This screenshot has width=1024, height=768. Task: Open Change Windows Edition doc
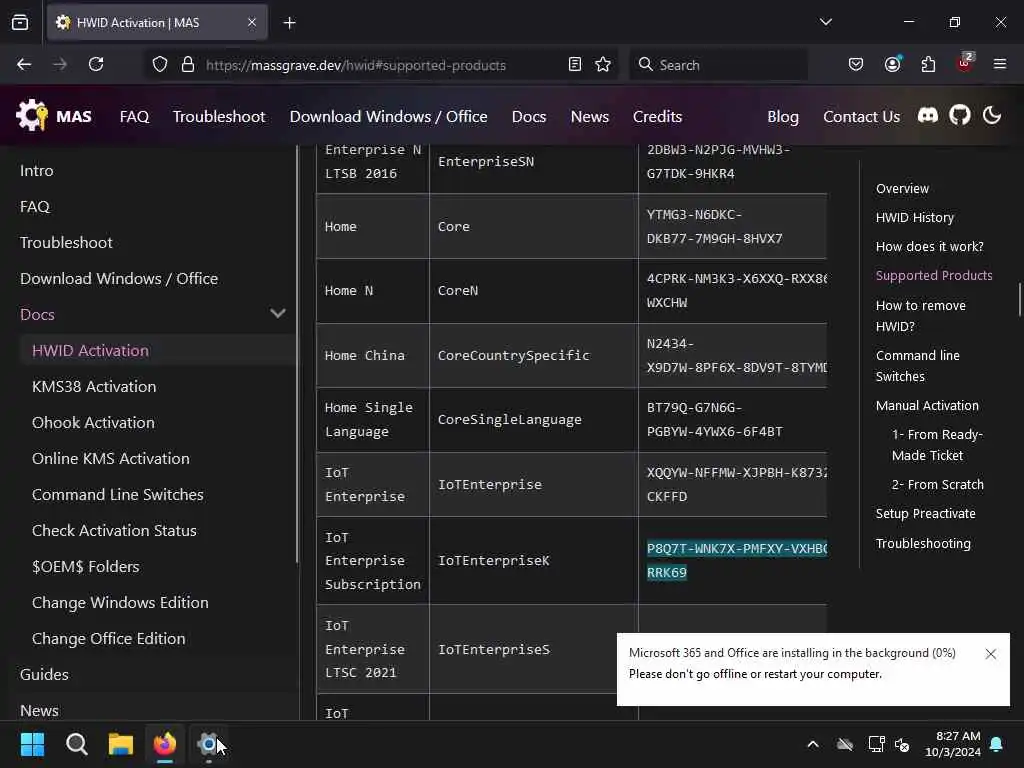[x=120, y=602]
